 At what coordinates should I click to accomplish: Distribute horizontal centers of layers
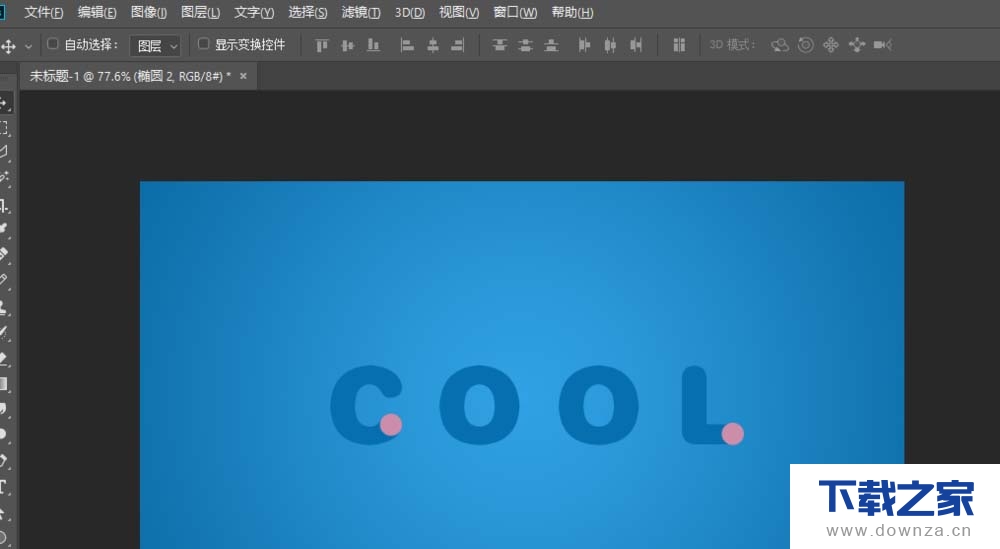pos(610,45)
